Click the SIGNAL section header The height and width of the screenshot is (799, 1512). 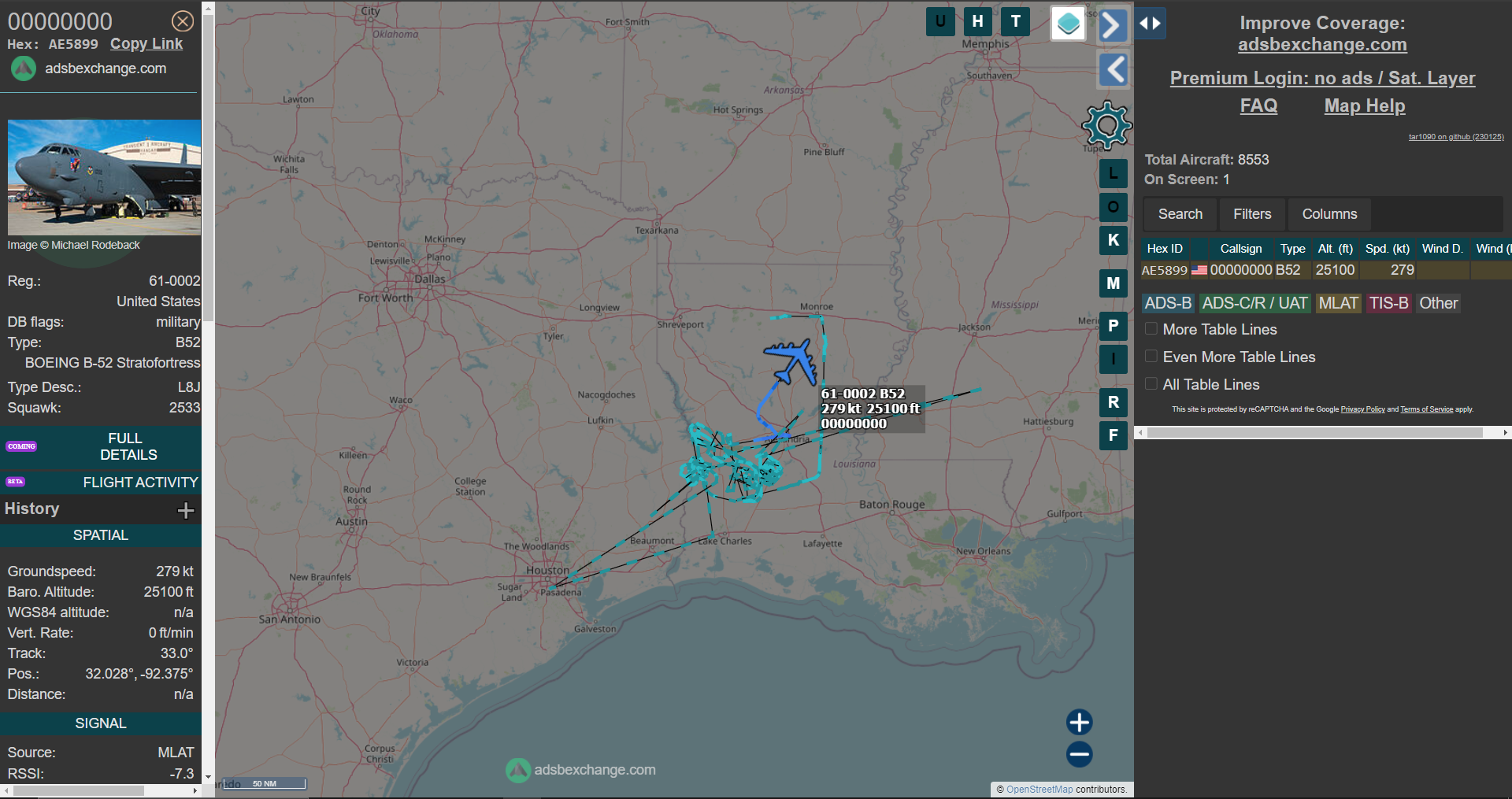[101, 723]
